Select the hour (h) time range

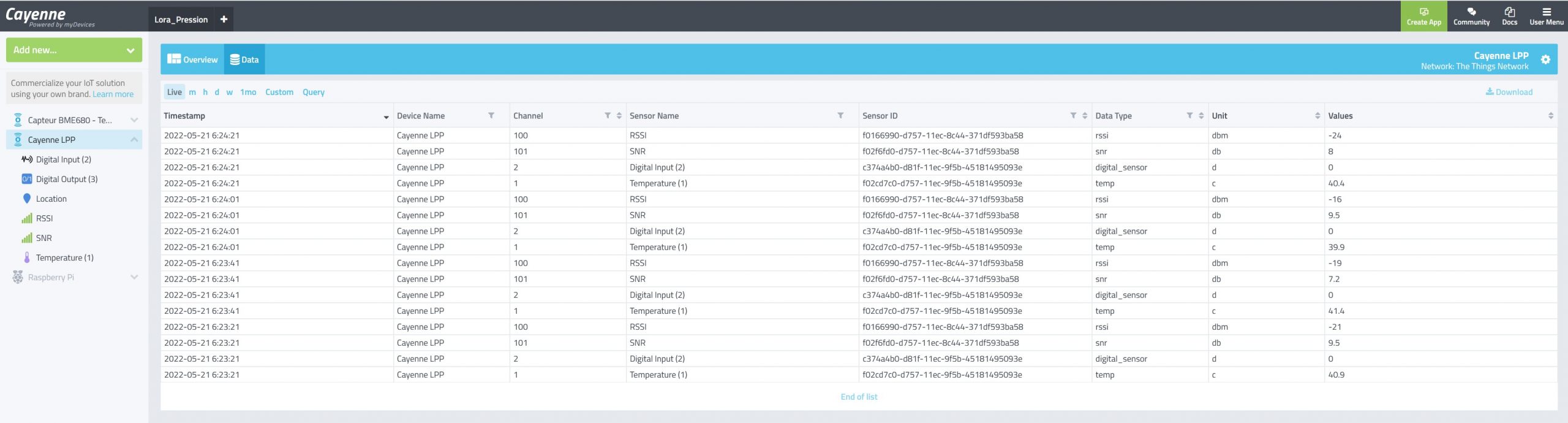[x=205, y=92]
